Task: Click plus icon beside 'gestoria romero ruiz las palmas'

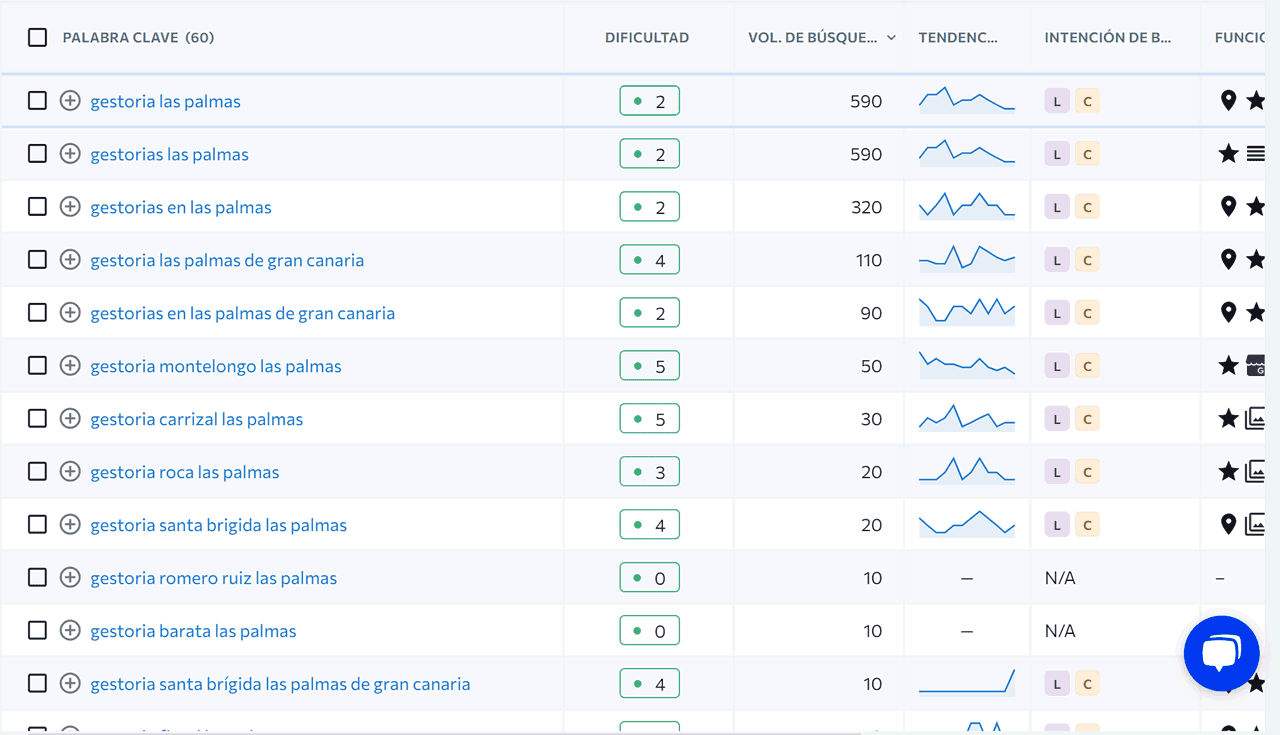Action: point(70,578)
